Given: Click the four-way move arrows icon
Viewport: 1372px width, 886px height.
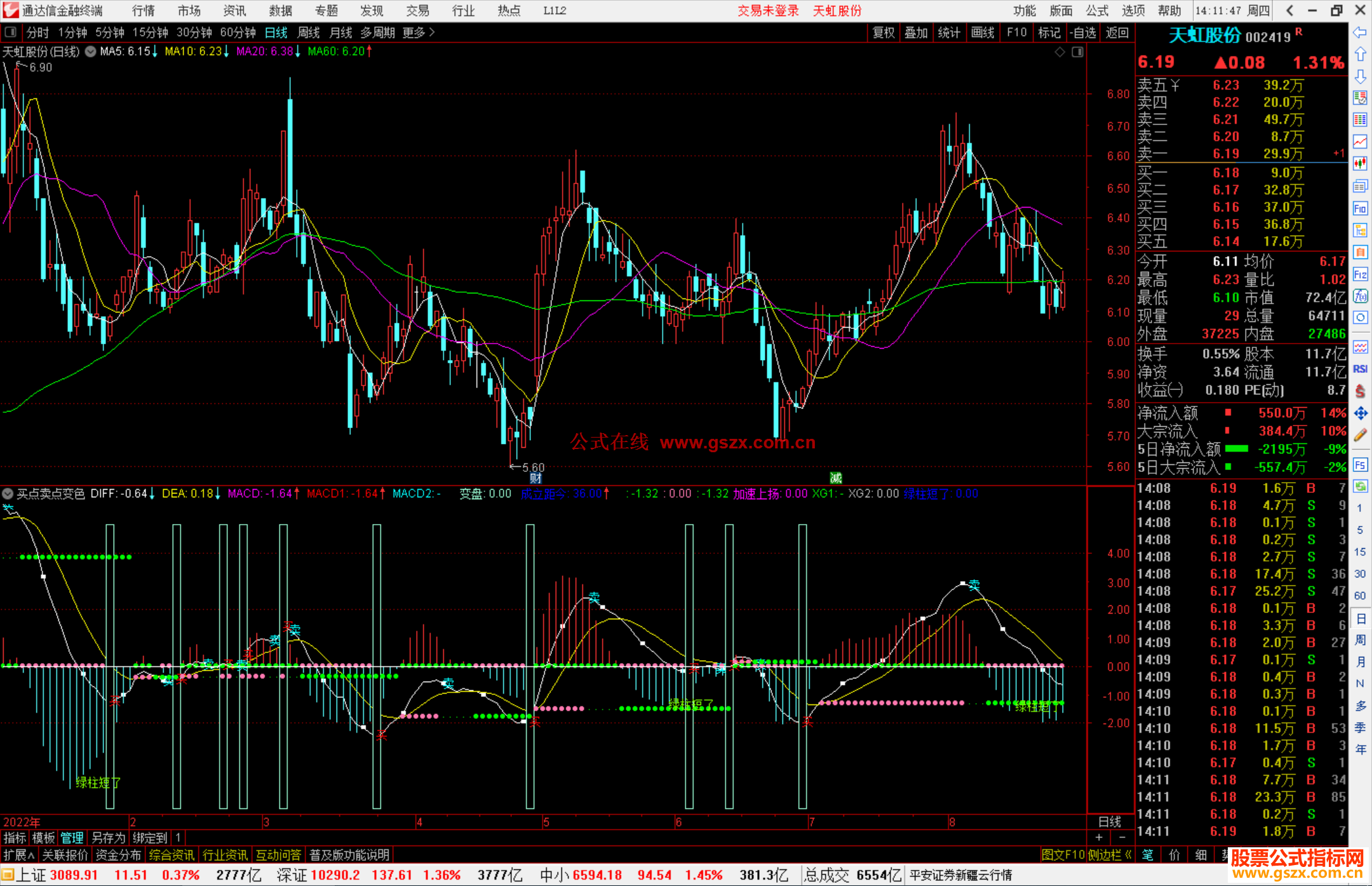Looking at the screenshot, I should tap(1360, 413).
